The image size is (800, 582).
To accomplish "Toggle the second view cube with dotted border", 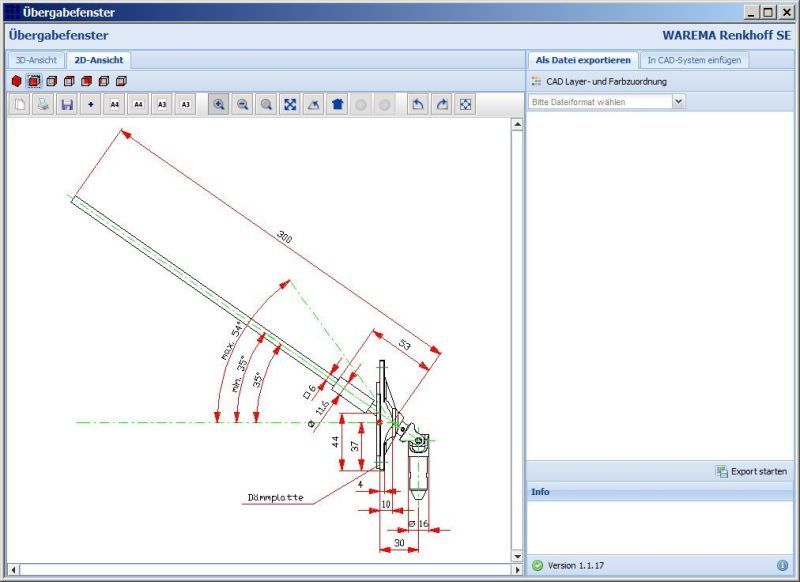I will [33, 81].
